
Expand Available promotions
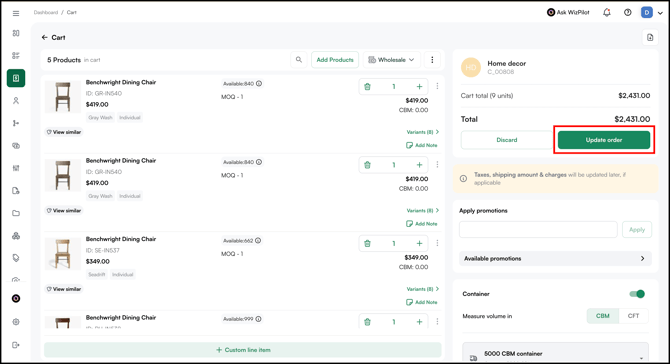555,258
